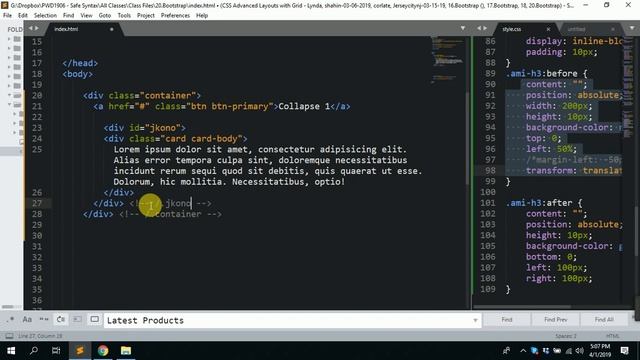Open the People icon in taskbar
The height and width of the screenshot is (360, 640).
click(507, 351)
